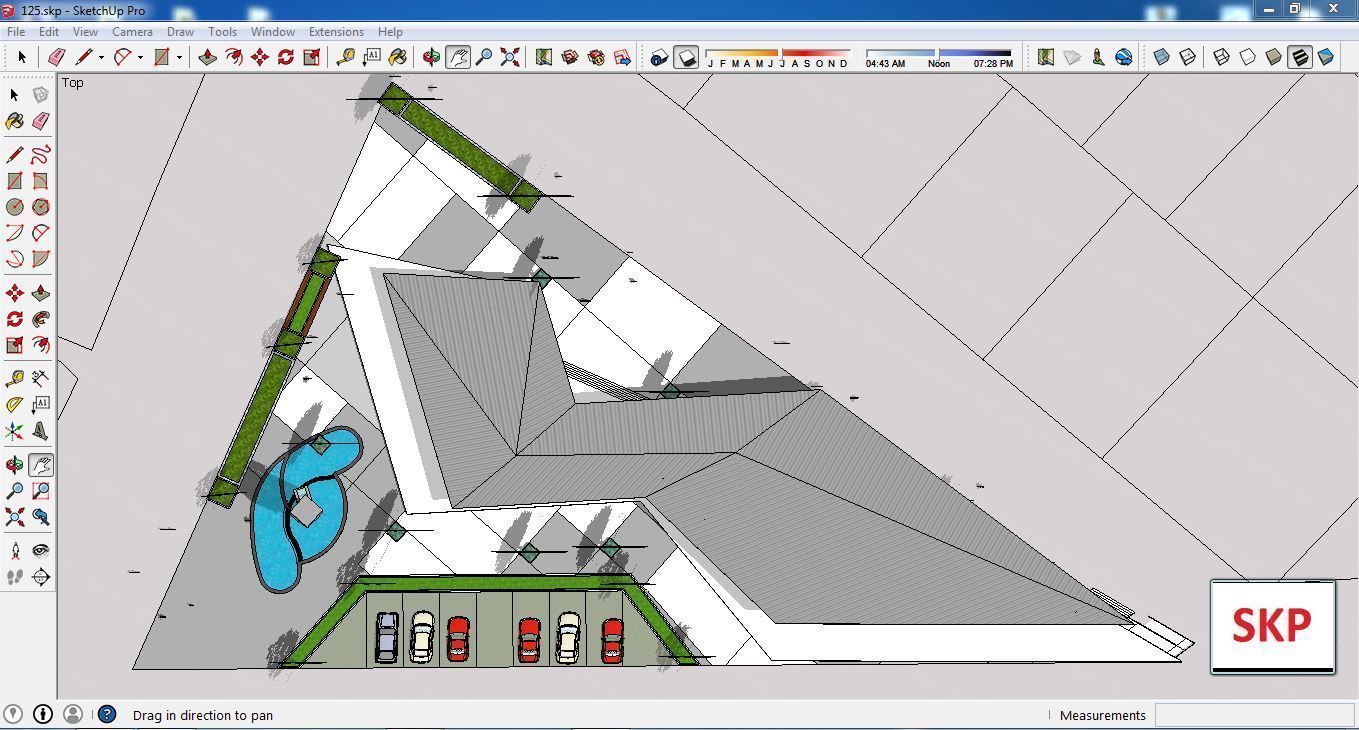Image resolution: width=1359 pixels, height=730 pixels.
Task: Activate Paint Bucket in top toolbar
Action: tap(398, 57)
